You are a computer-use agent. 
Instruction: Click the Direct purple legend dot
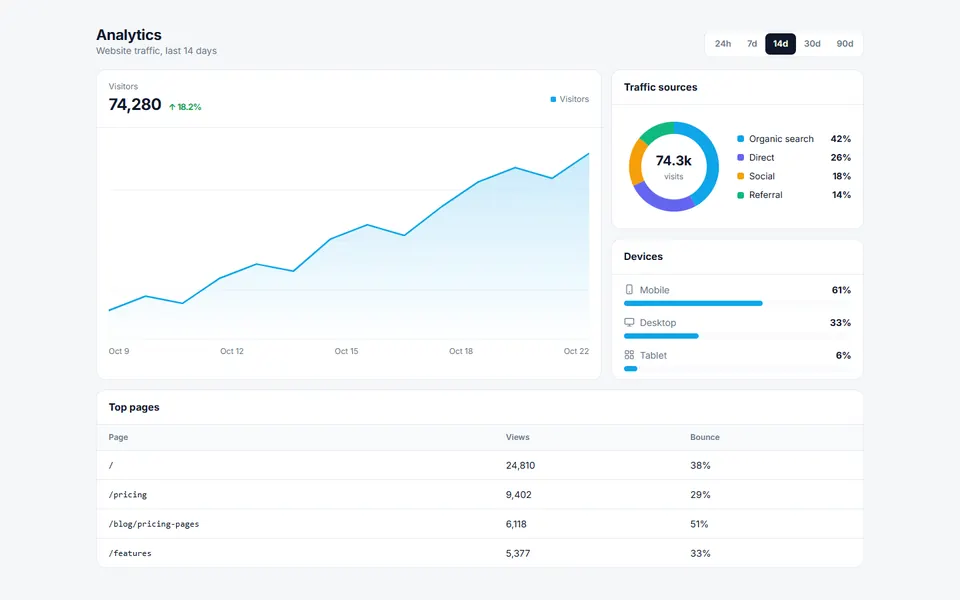(740, 157)
